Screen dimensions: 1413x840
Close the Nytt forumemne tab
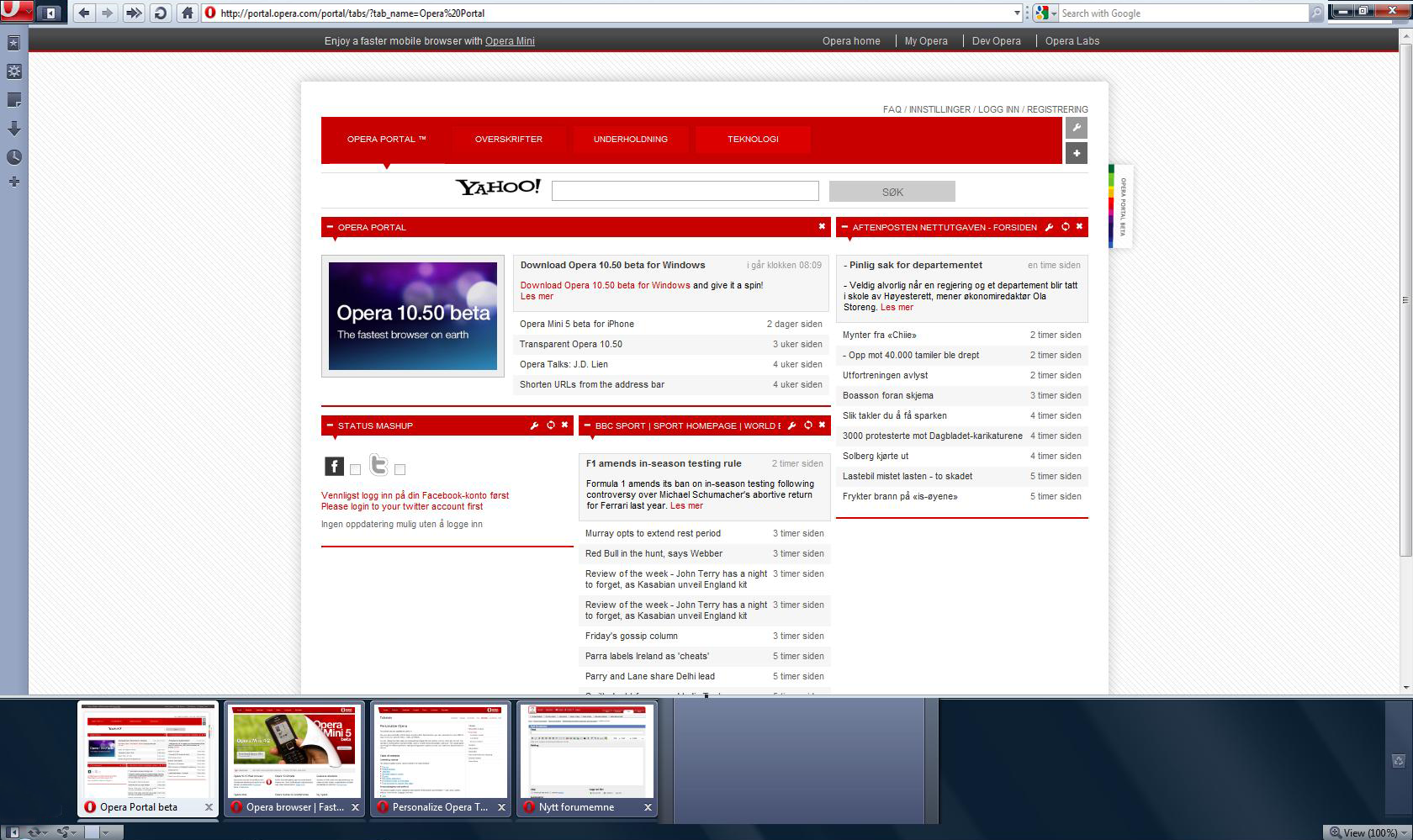(648, 807)
